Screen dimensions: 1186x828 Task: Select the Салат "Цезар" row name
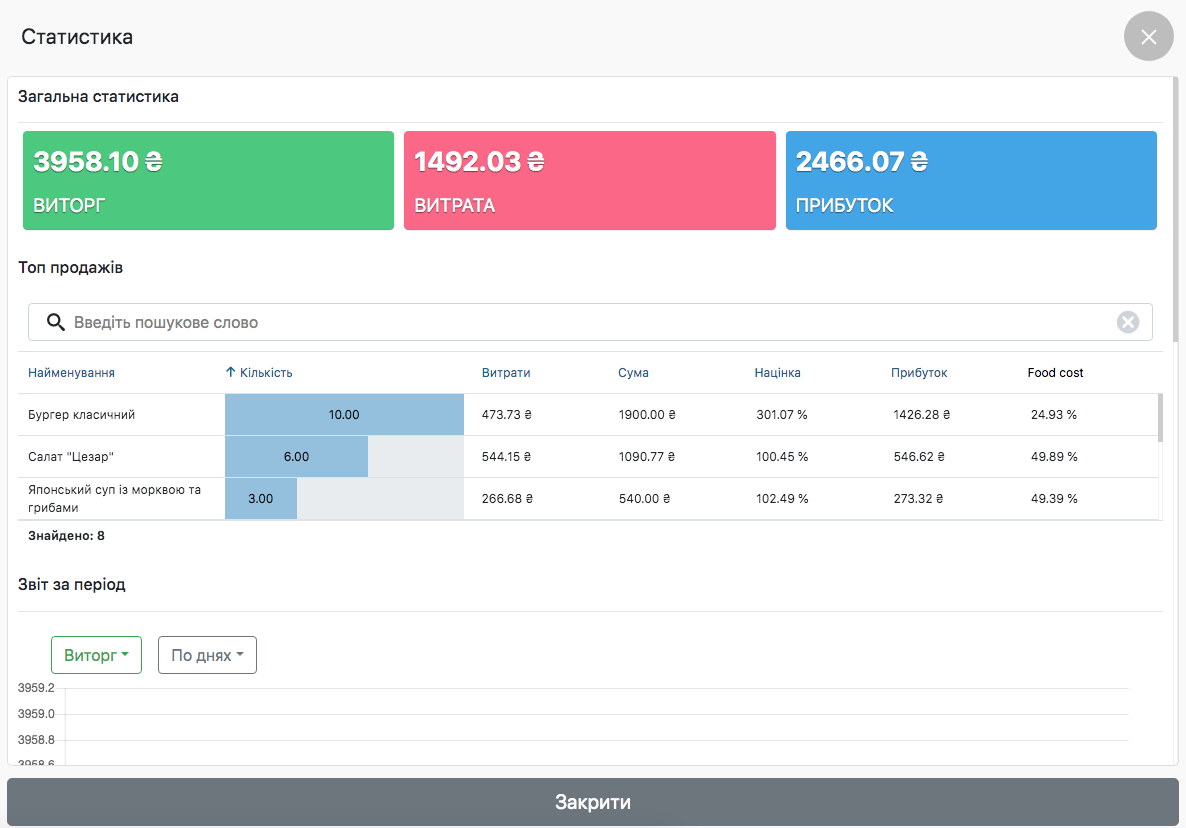pos(71,457)
